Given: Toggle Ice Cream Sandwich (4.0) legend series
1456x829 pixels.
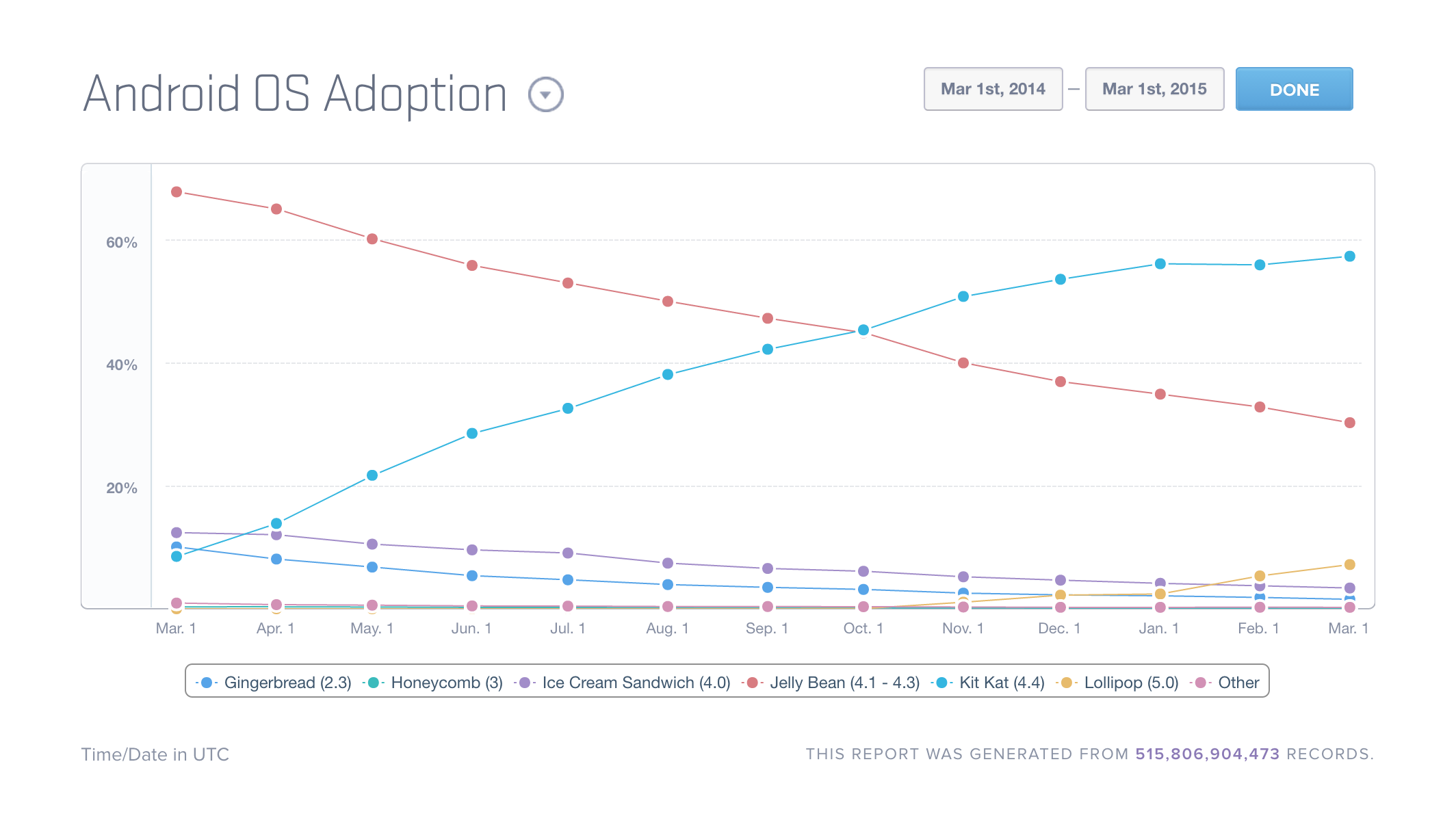Looking at the screenshot, I should (x=623, y=683).
